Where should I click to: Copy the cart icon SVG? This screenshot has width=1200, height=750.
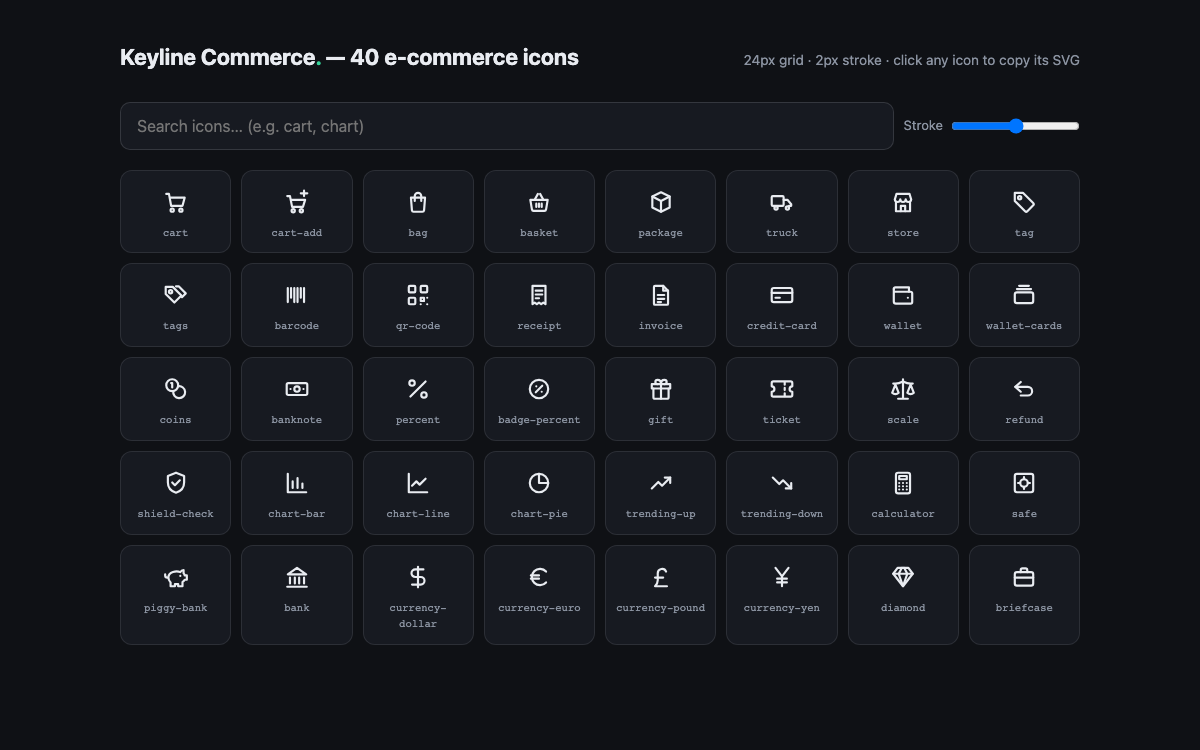click(175, 211)
